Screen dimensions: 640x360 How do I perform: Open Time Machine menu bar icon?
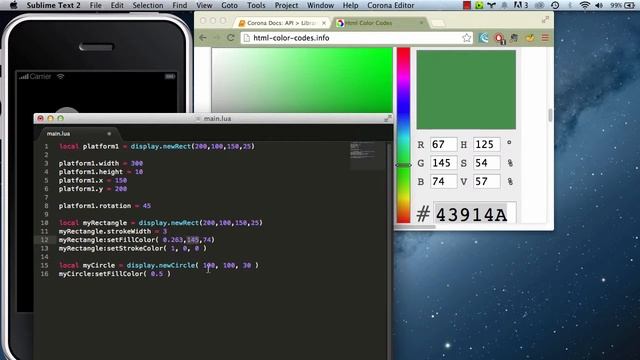pyautogui.click(x=555, y=5)
